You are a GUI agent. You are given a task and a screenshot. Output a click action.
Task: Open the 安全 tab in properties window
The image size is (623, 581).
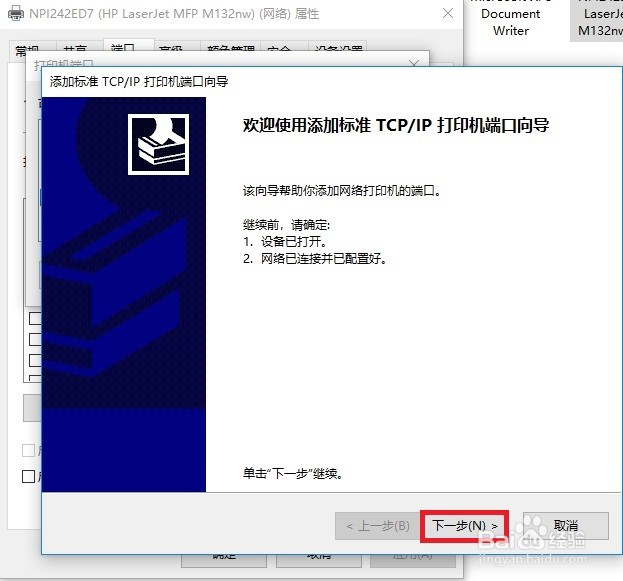(284, 48)
